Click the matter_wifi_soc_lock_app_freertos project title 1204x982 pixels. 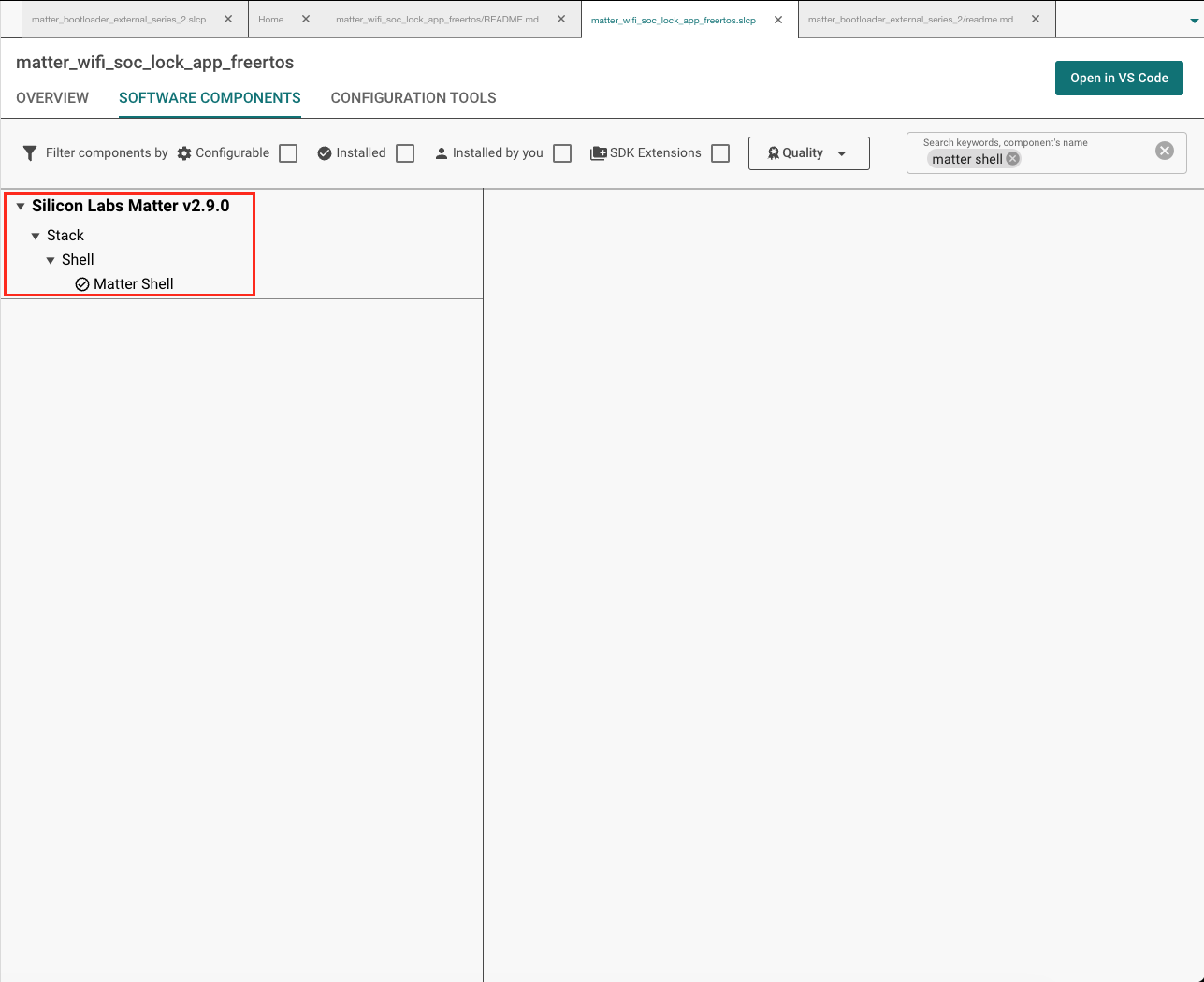[x=155, y=63]
